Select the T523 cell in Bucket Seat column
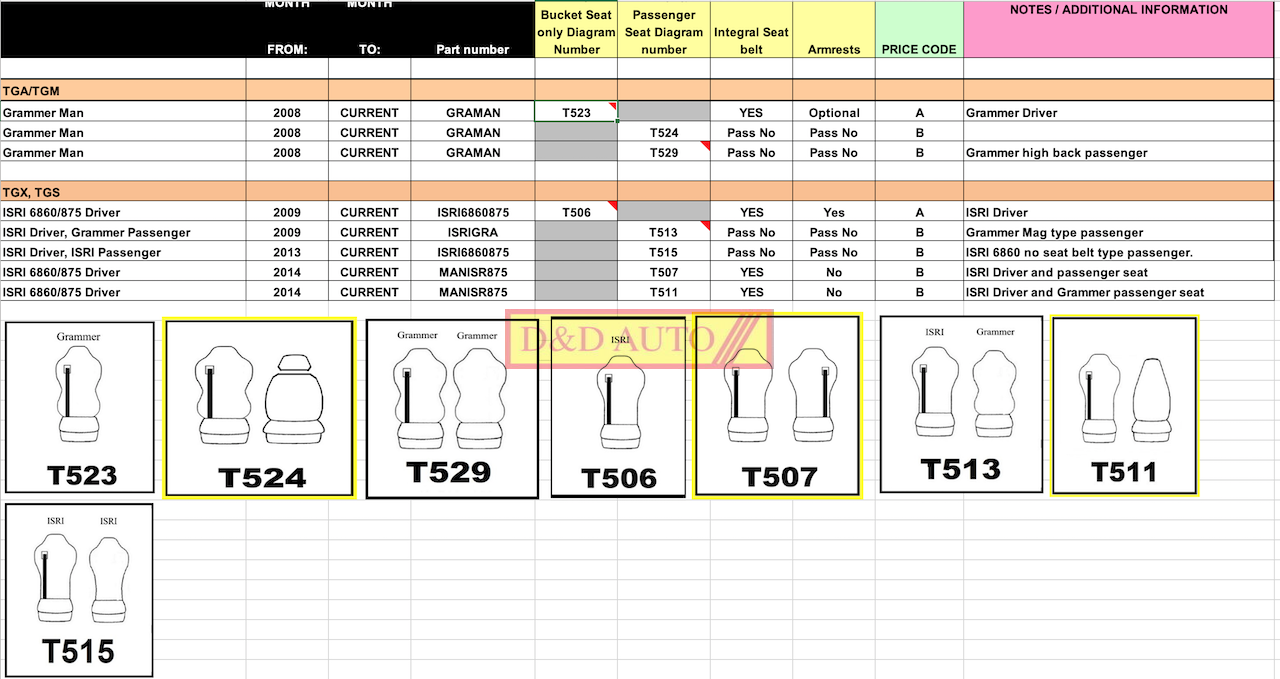Image resolution: width=1280 pixels, height=679 pixels. click(576, 112)
